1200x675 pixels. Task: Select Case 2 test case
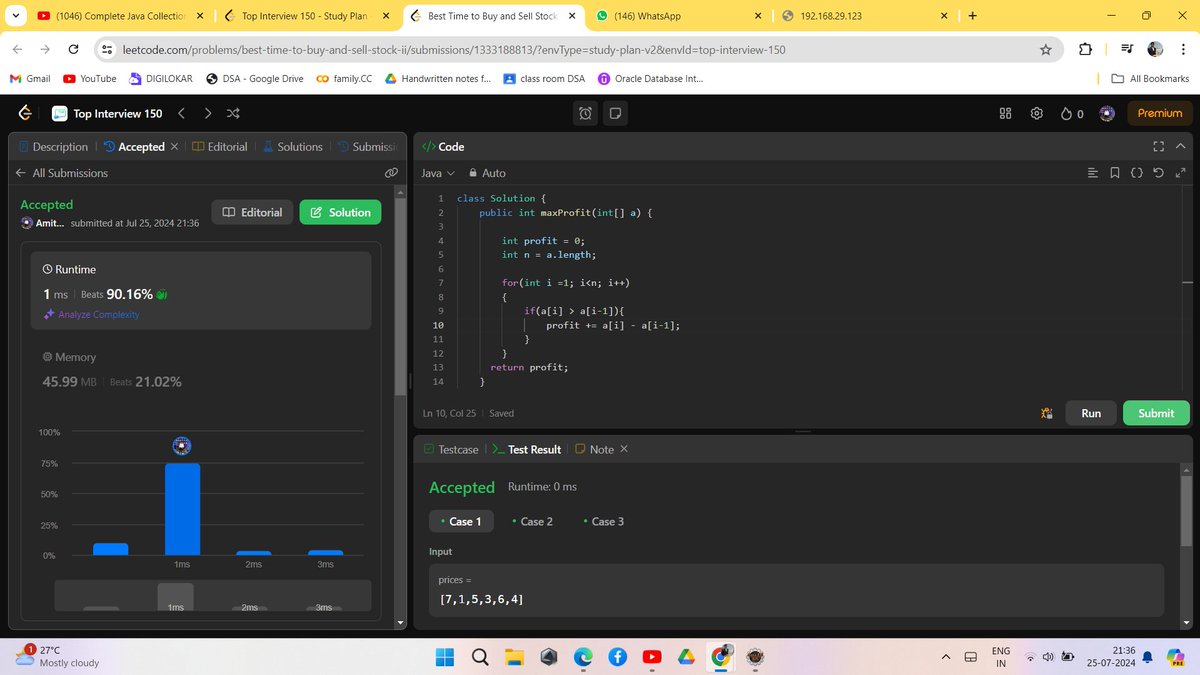532,521
